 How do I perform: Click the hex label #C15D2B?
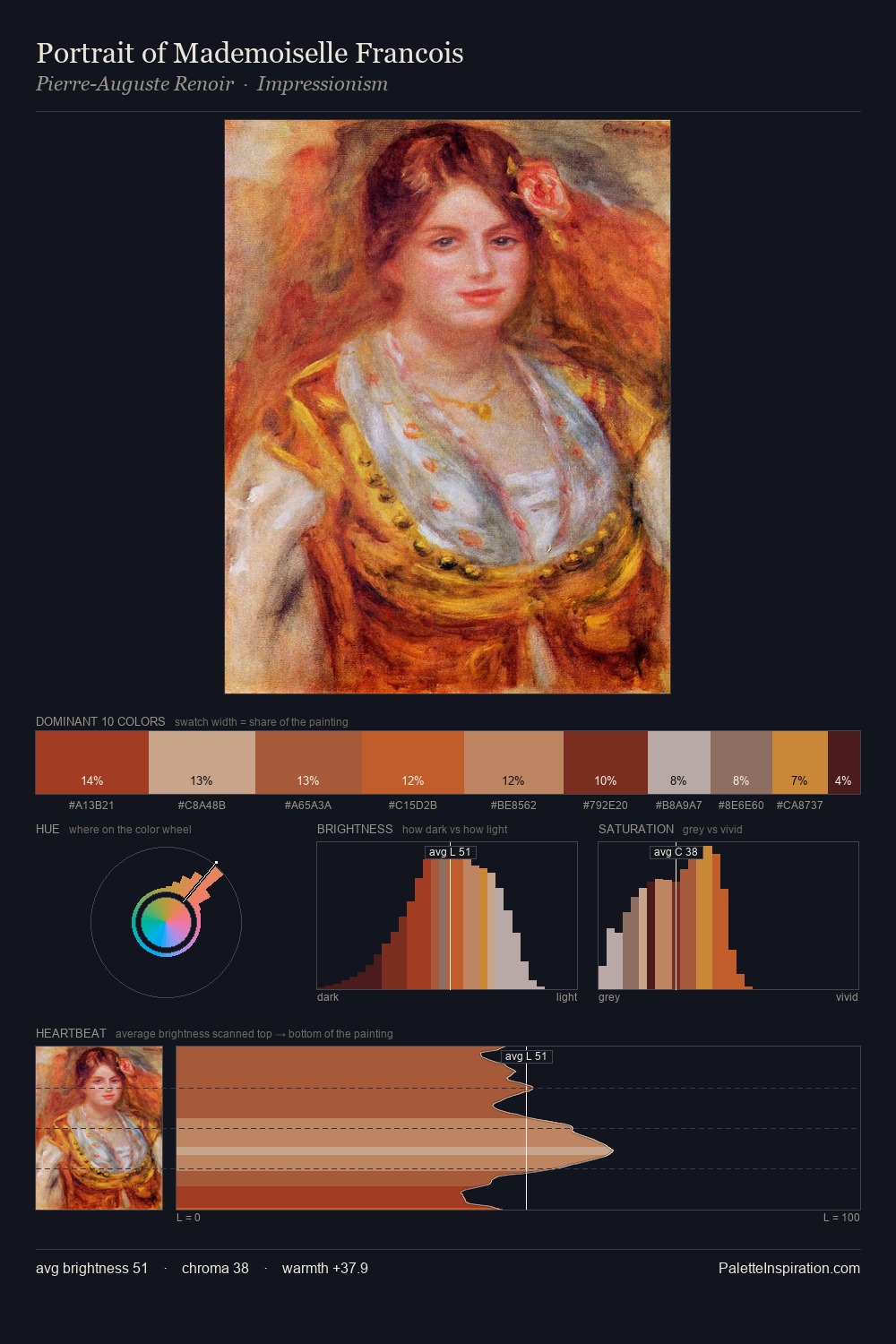413,806
